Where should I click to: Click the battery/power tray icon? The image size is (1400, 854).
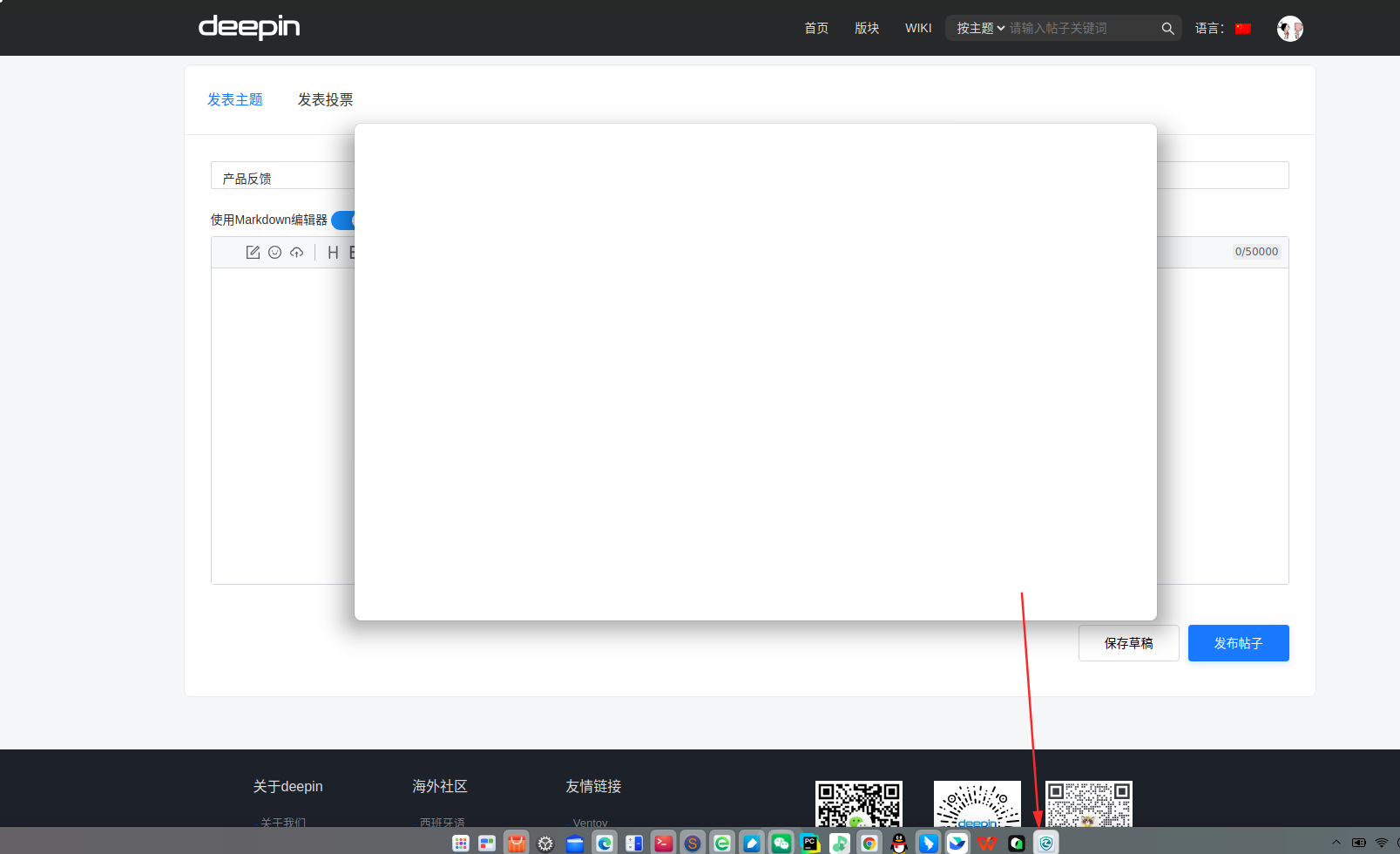point(1359,843)
